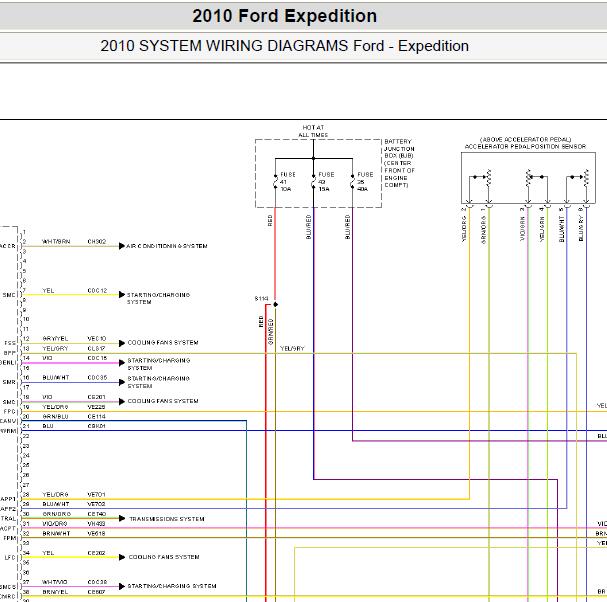This screenshot has height=602, width=607.
Task: Click the CLS17 circuit code
Action: 96,348
